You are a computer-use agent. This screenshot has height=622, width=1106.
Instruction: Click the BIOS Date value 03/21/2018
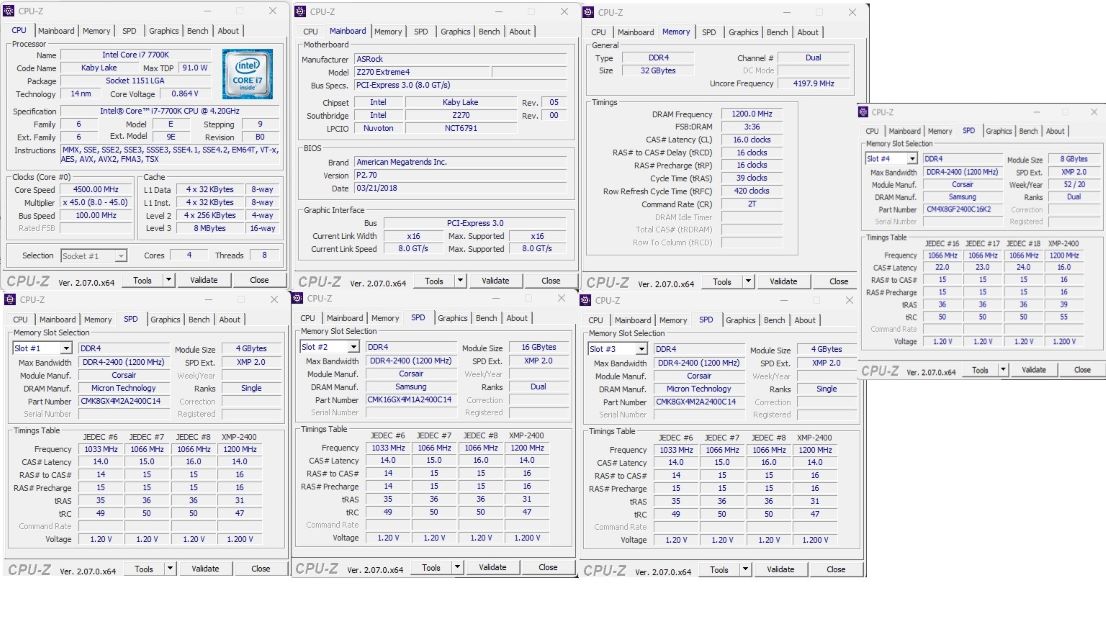click(462, 188)
